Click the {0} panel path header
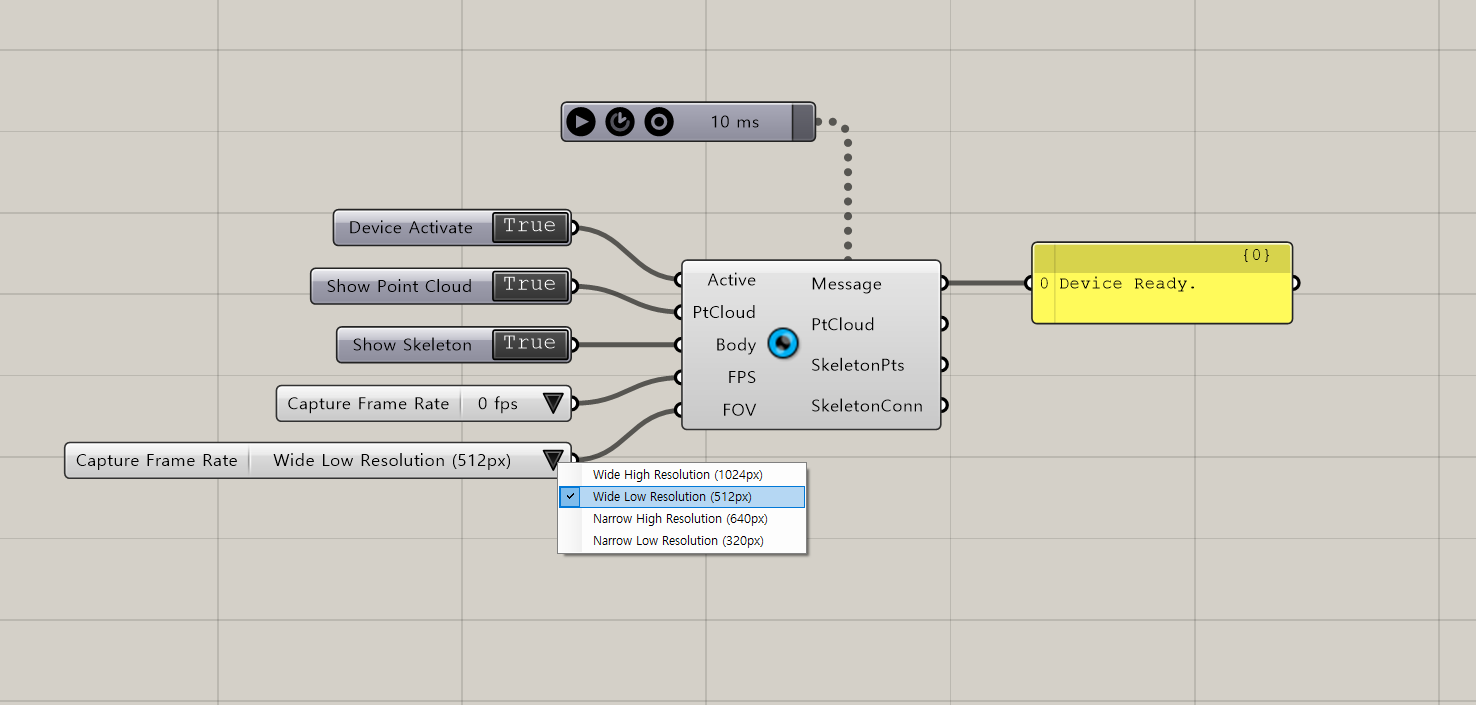 1256,256
